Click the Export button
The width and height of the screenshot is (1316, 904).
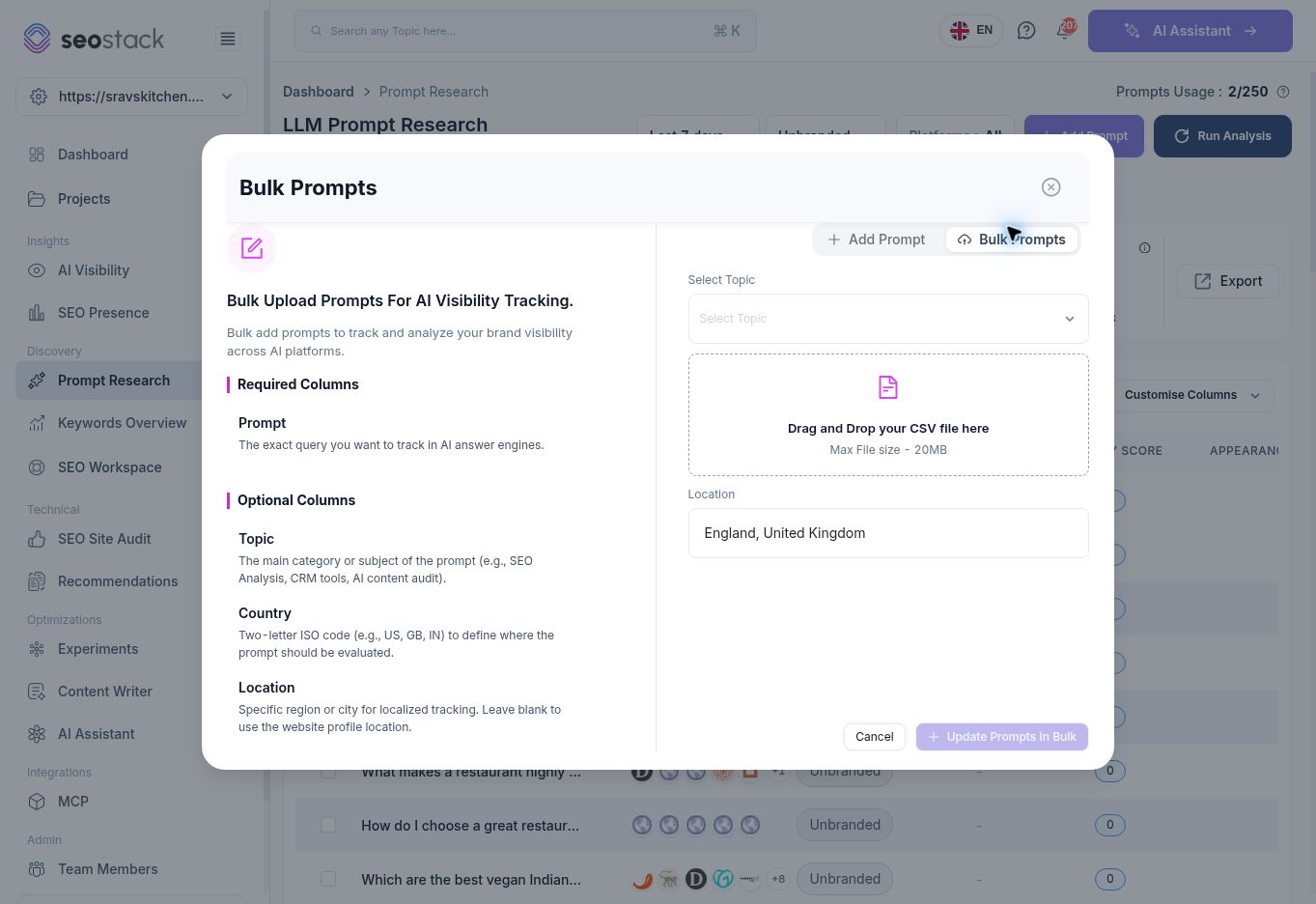pyautogui.click(x=1228, y=281)
